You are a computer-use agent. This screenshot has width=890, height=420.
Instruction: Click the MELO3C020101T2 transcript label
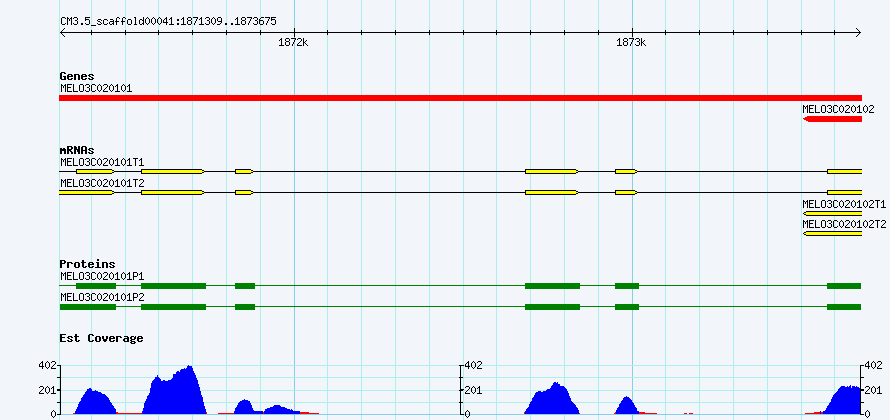pyautogui.click(x=102, y=183)
